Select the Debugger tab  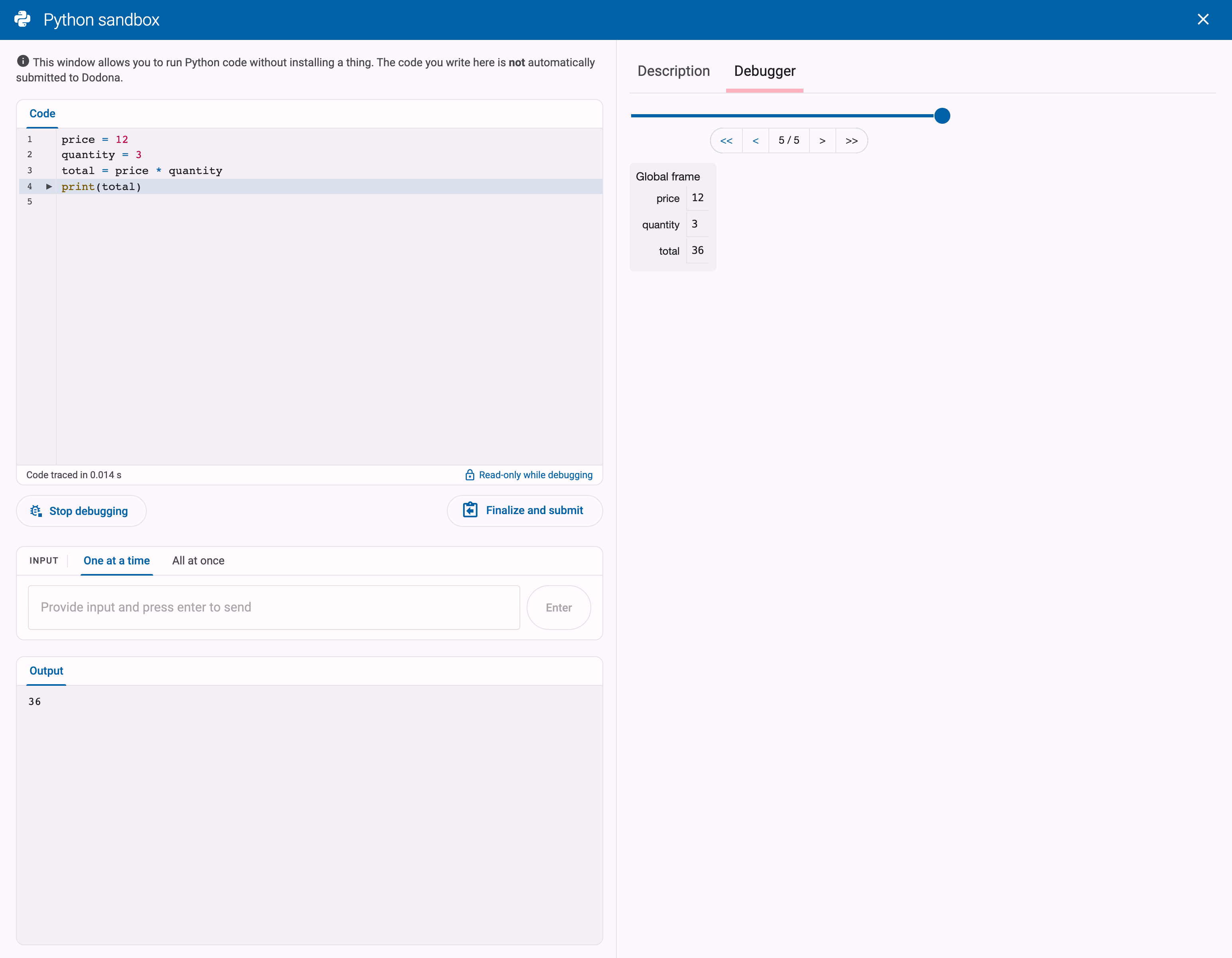pos(764,71)
